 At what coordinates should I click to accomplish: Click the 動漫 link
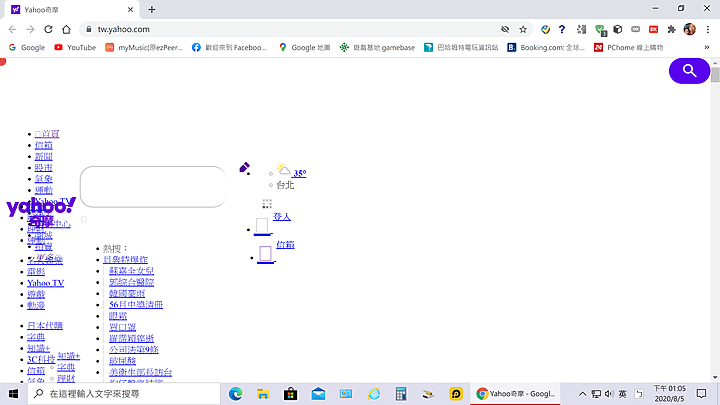point(36,305)
